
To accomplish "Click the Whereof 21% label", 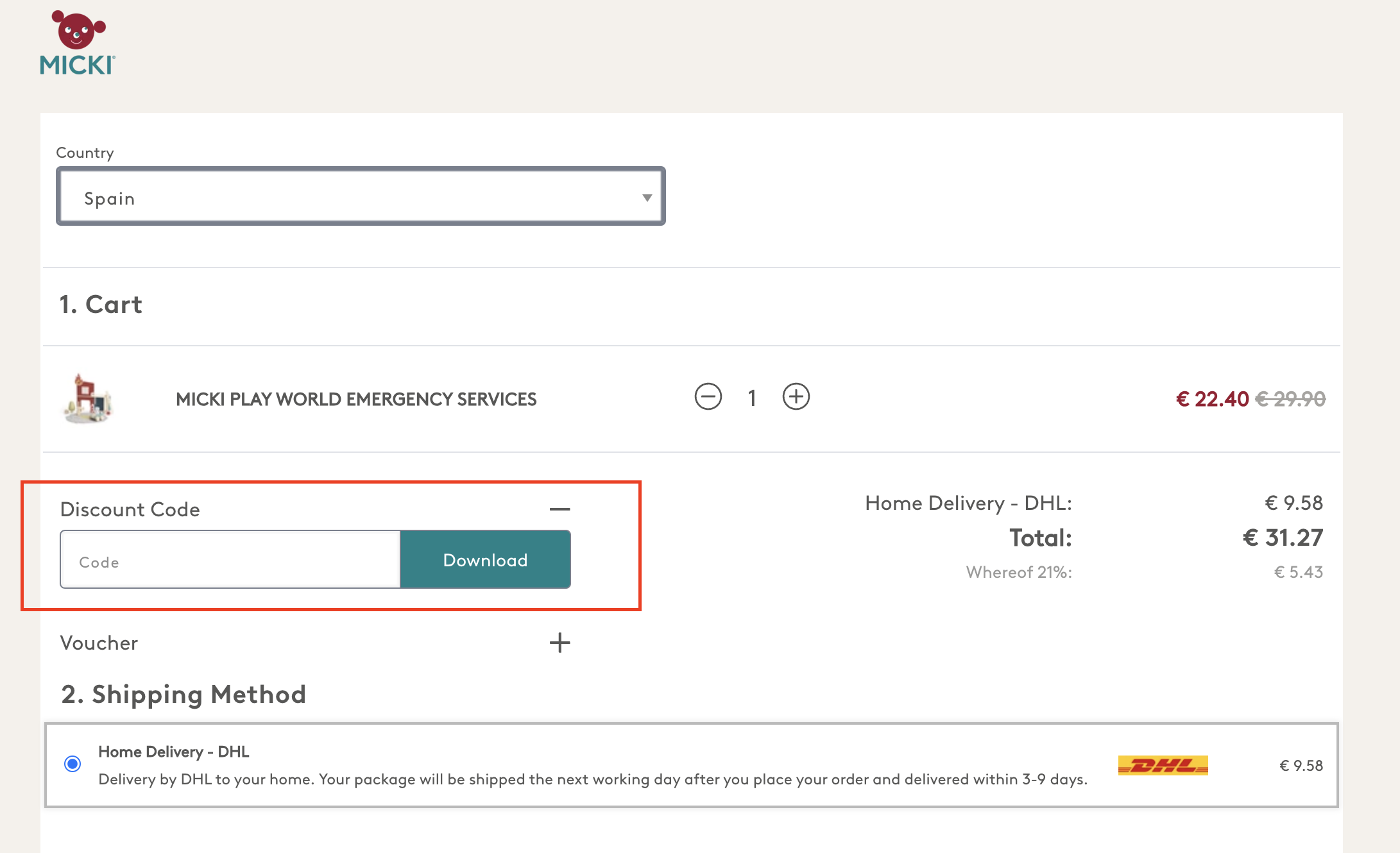I will (x=1019, y=572).
